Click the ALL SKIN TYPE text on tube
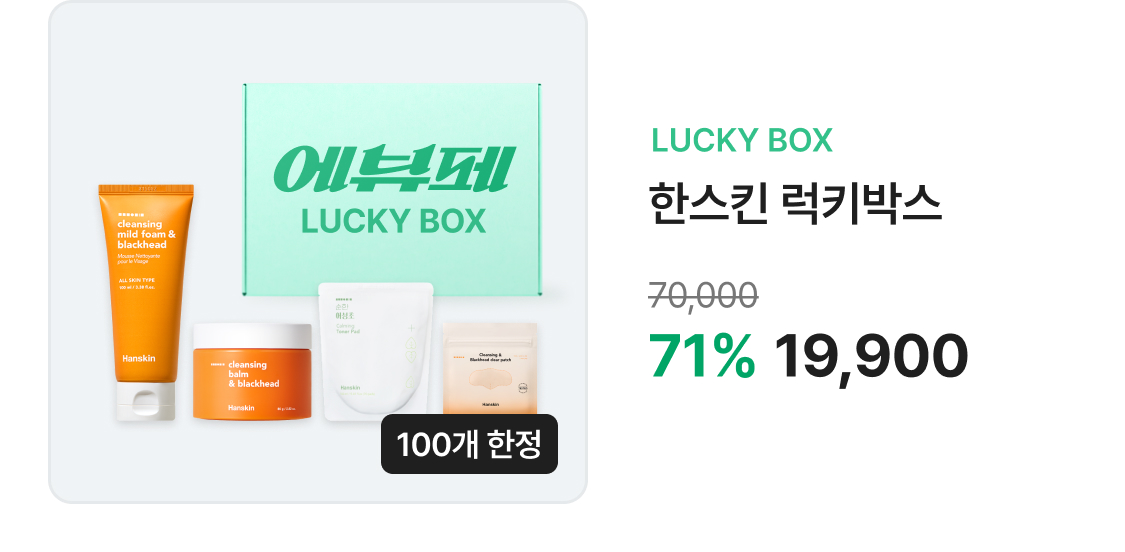Image resolution: width=1125 pixels, height=552 pixels. (x=136, y=280)
